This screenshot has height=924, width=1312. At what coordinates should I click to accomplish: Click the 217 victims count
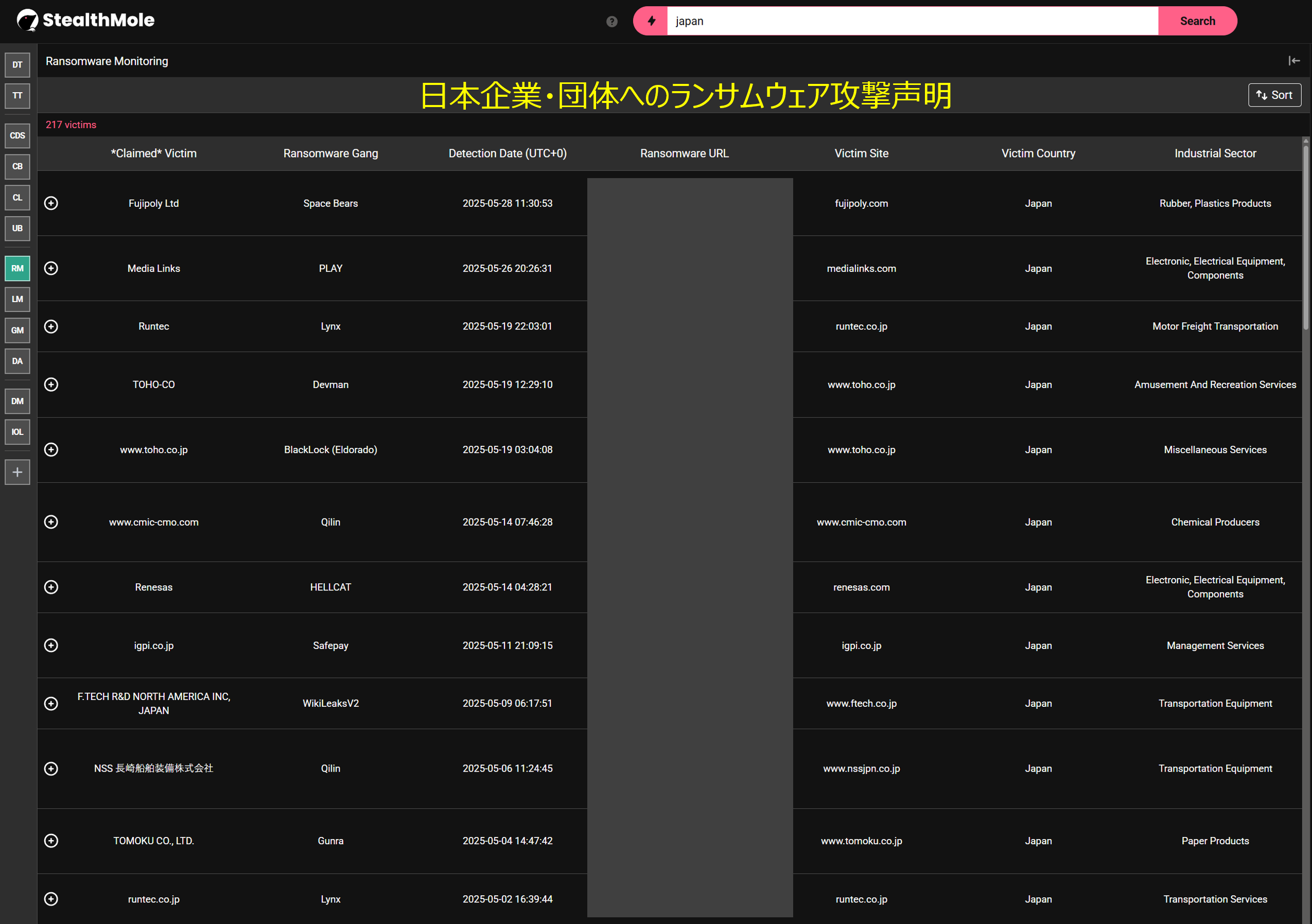[x=71, y=125]
